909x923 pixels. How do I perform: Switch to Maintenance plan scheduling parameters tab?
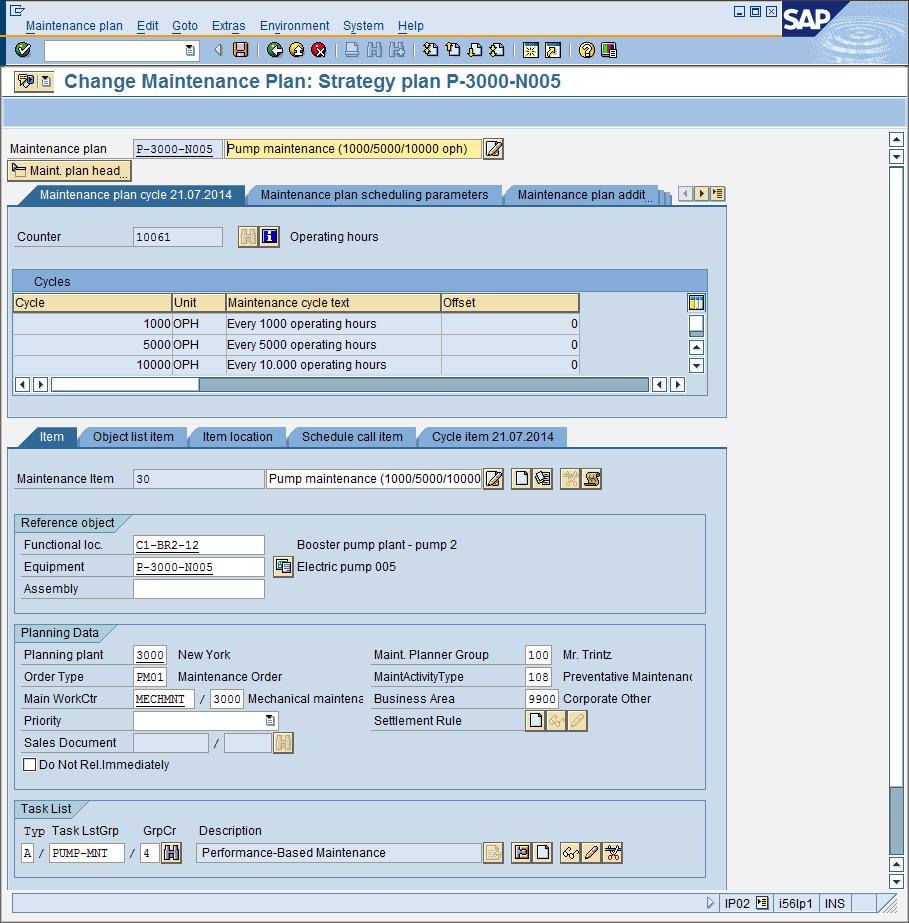(374, 195)
